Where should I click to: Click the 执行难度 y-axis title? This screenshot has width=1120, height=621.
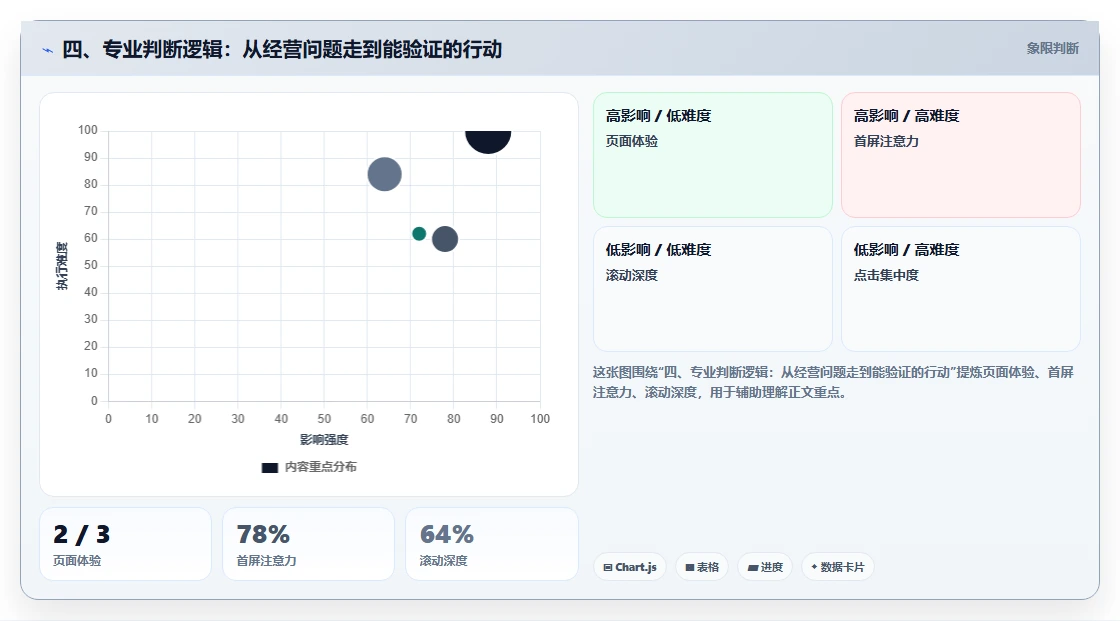click(62, 266)
